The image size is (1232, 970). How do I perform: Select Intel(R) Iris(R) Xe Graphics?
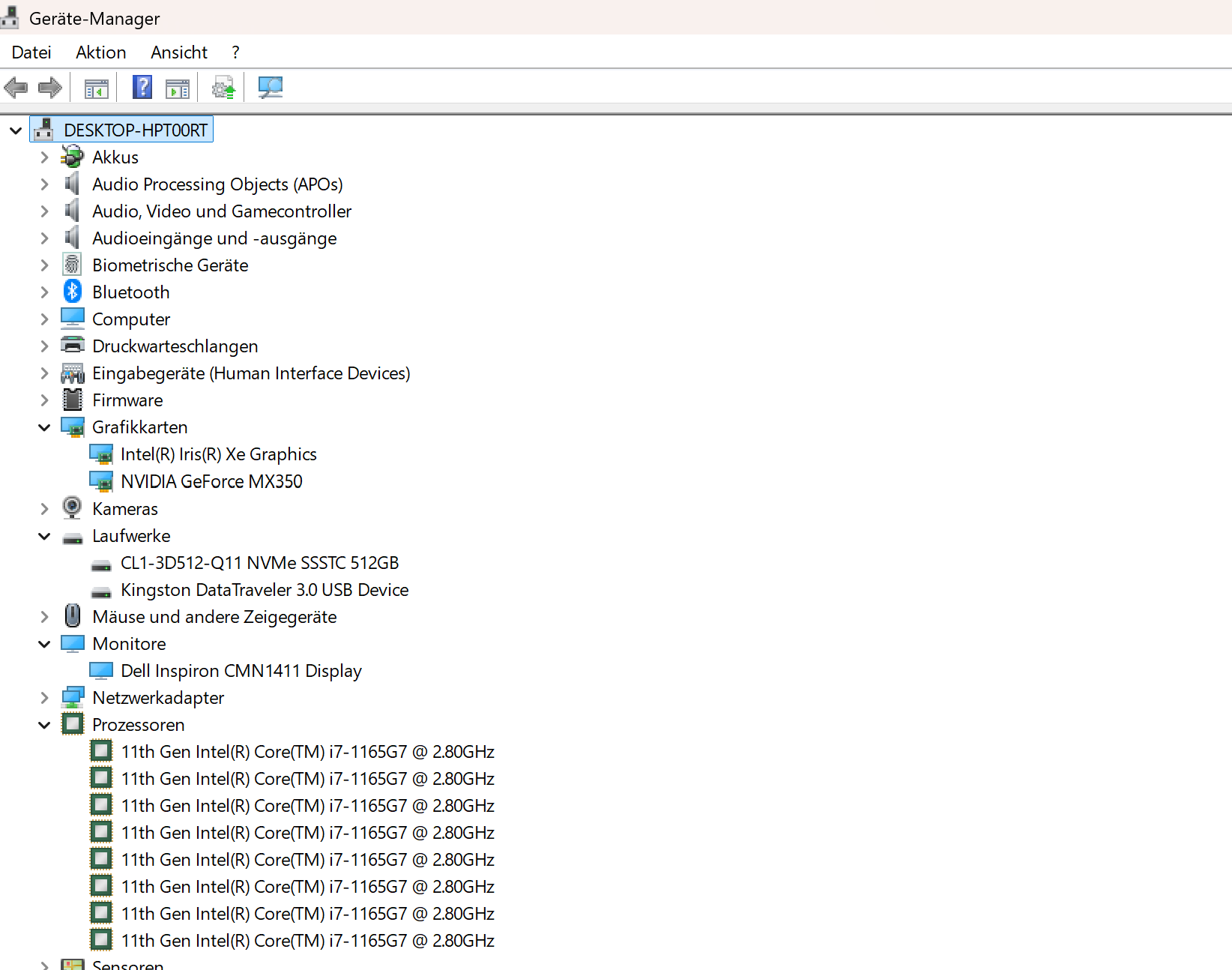pyautogui.click(x=219, y=454)
